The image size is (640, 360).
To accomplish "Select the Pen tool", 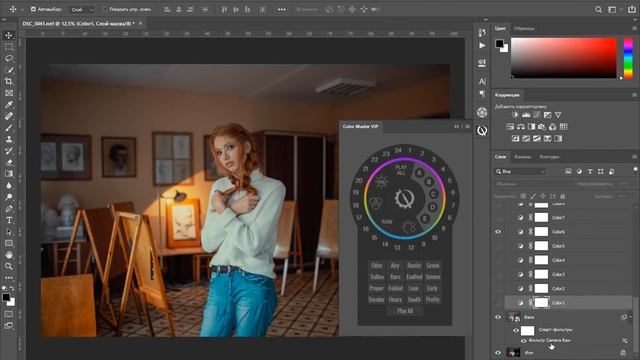I will point(9,209).
